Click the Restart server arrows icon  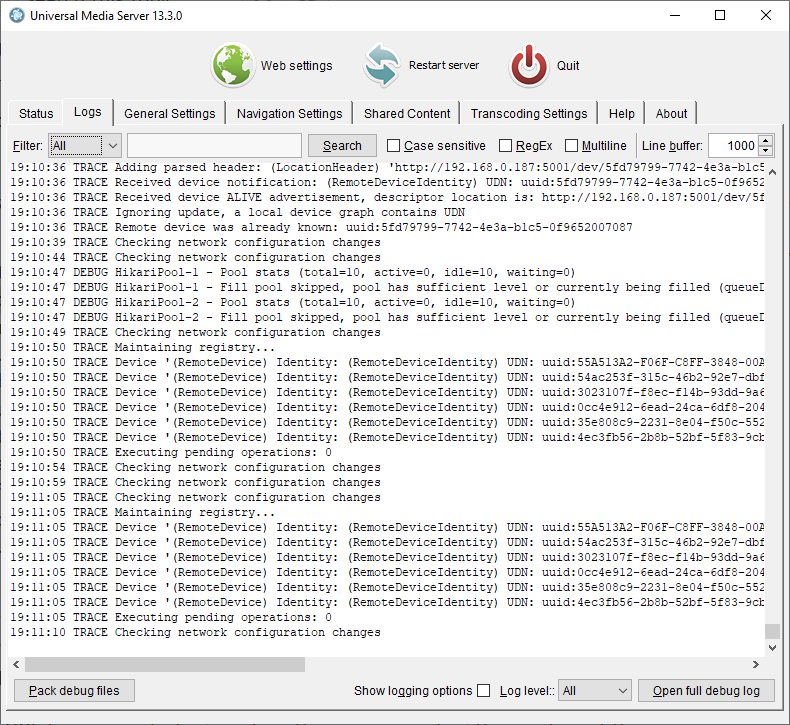(x=382, y=65)
